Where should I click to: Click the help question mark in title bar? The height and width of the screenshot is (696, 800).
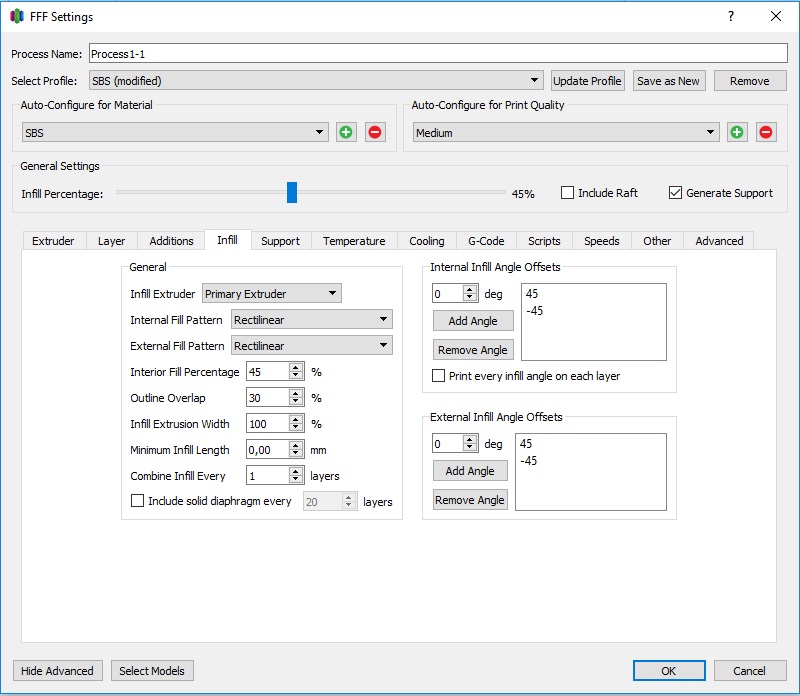click(x=731, y=16)
